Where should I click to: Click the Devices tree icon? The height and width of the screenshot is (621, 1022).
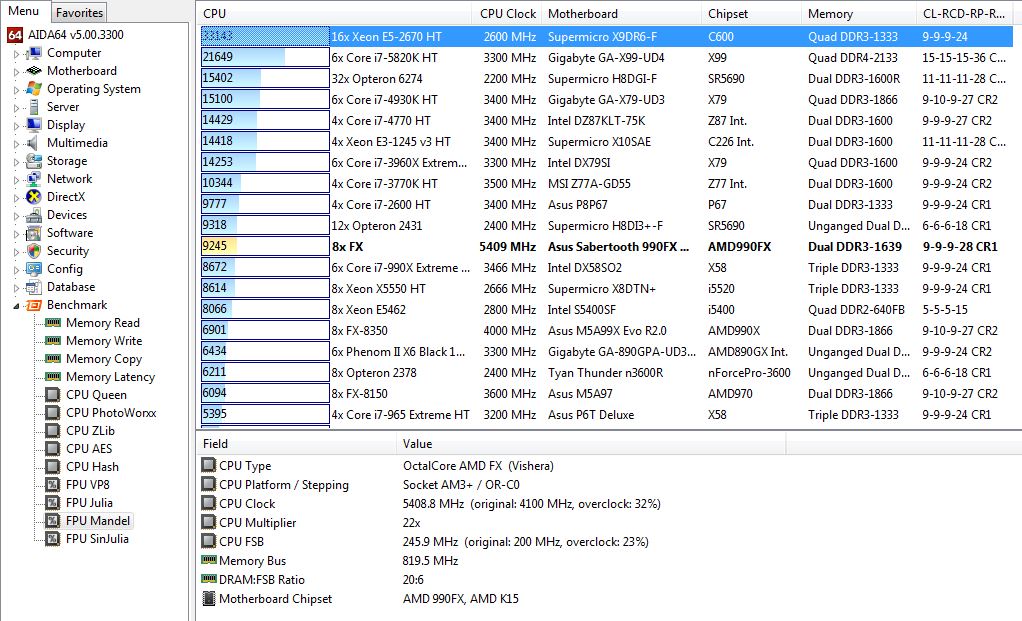(x=34, y=215)
